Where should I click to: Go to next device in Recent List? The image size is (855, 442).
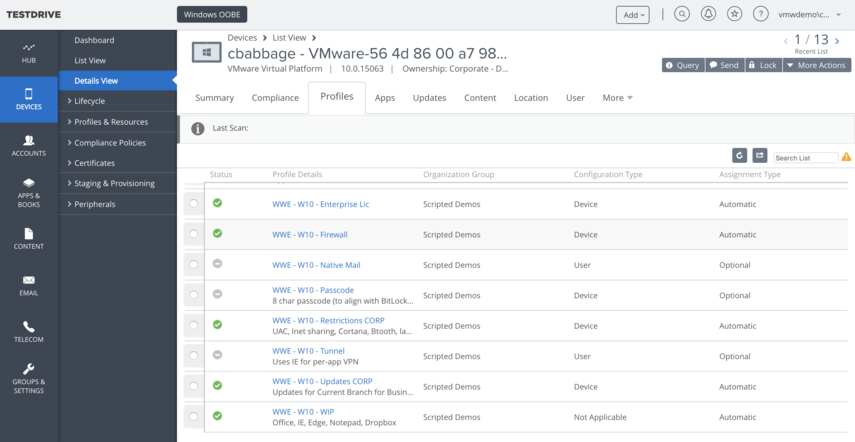point(838,40)
